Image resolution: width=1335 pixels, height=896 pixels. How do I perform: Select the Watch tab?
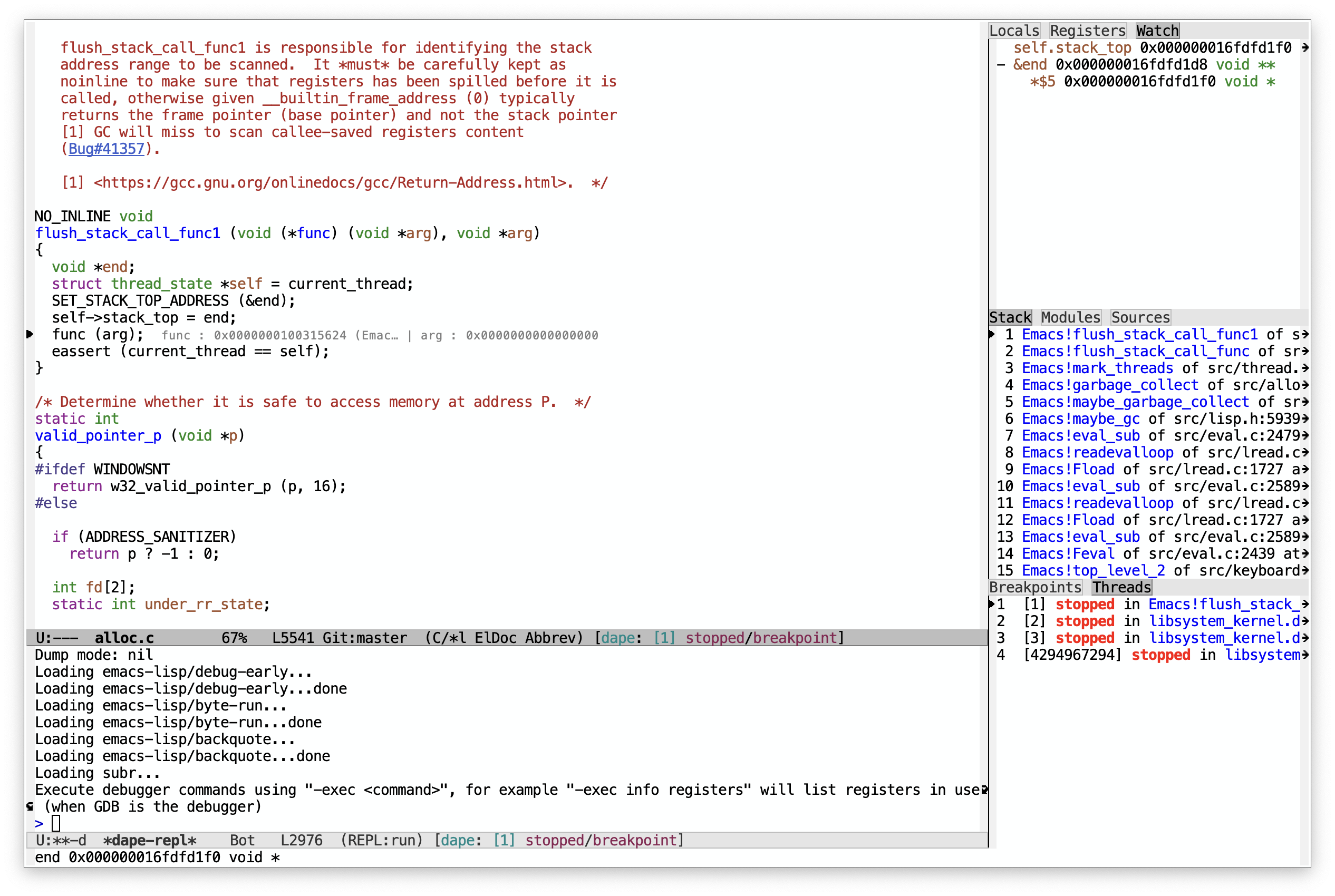1157,30
